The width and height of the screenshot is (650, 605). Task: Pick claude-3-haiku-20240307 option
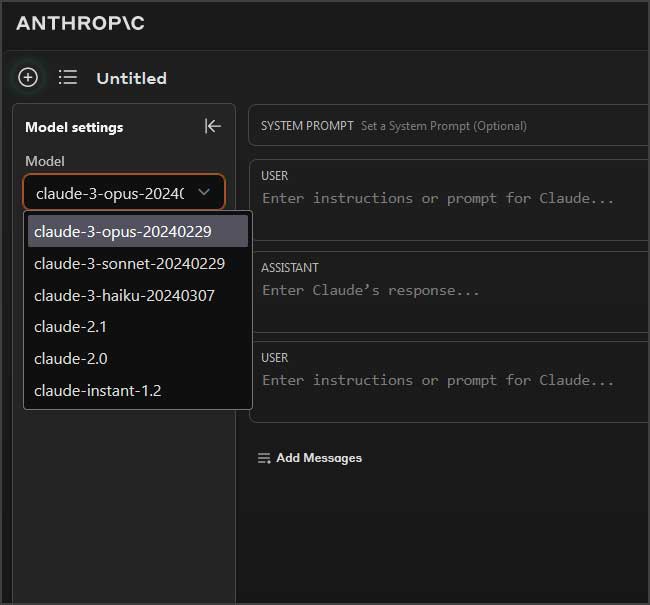click(138, 296)
